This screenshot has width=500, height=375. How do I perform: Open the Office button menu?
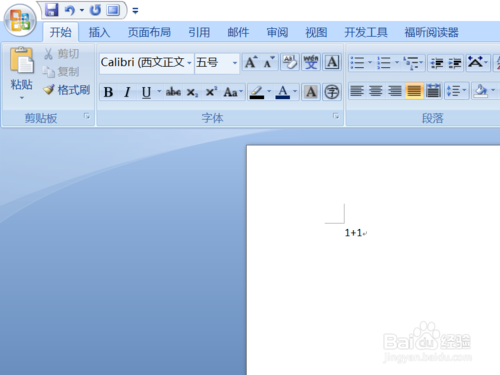click(x=20, y=20)
